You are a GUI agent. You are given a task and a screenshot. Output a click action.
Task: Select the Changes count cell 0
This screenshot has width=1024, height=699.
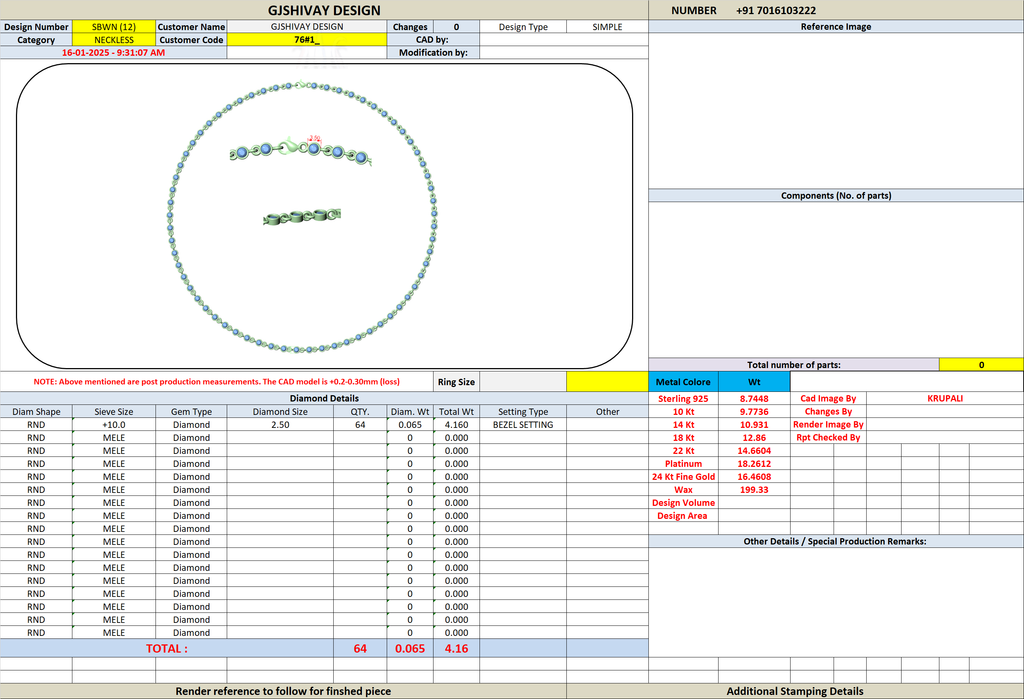[456, 27]
